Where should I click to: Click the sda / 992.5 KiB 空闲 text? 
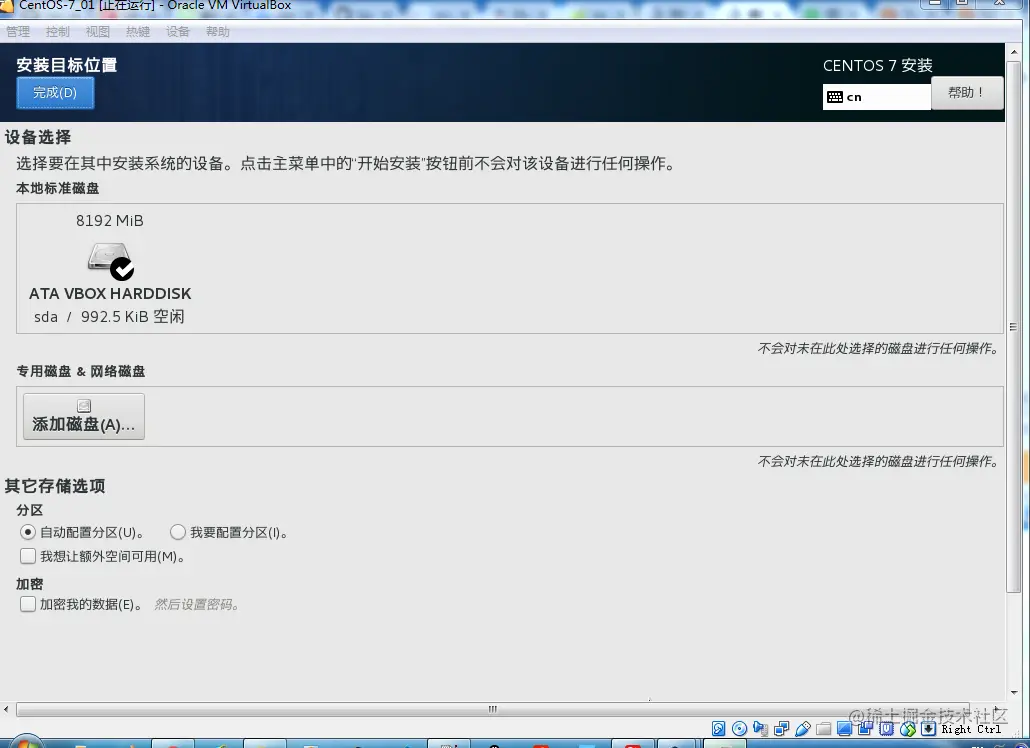point(109,317)
